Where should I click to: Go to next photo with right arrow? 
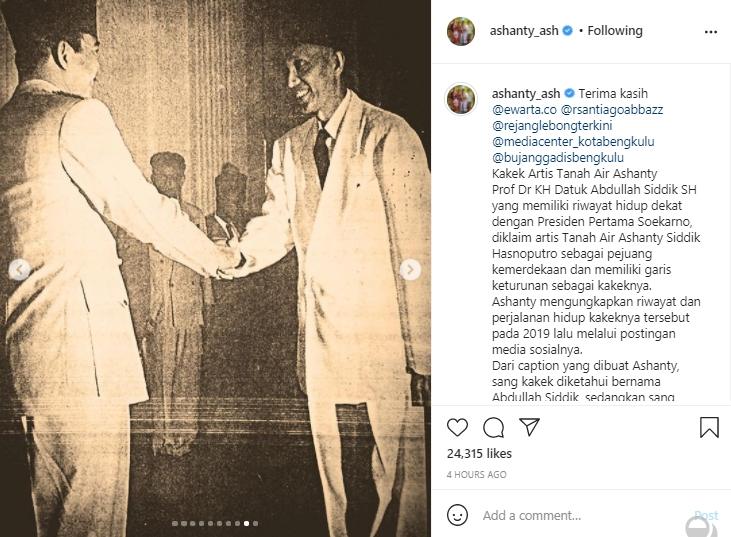pos(410,269)
